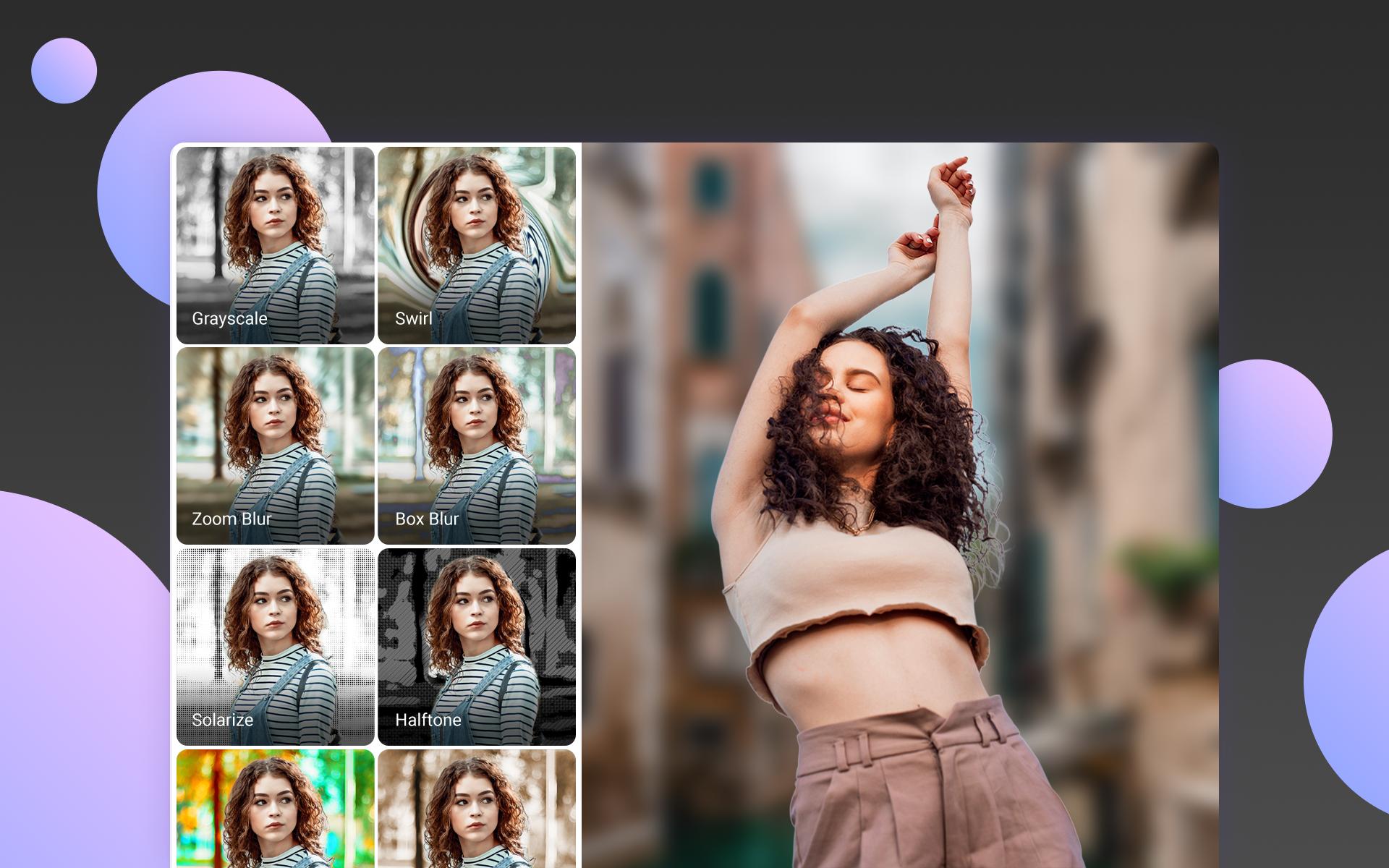Choose the Zoom Blur filter
Screen dimensions: 1389x868
pos(276,446)
